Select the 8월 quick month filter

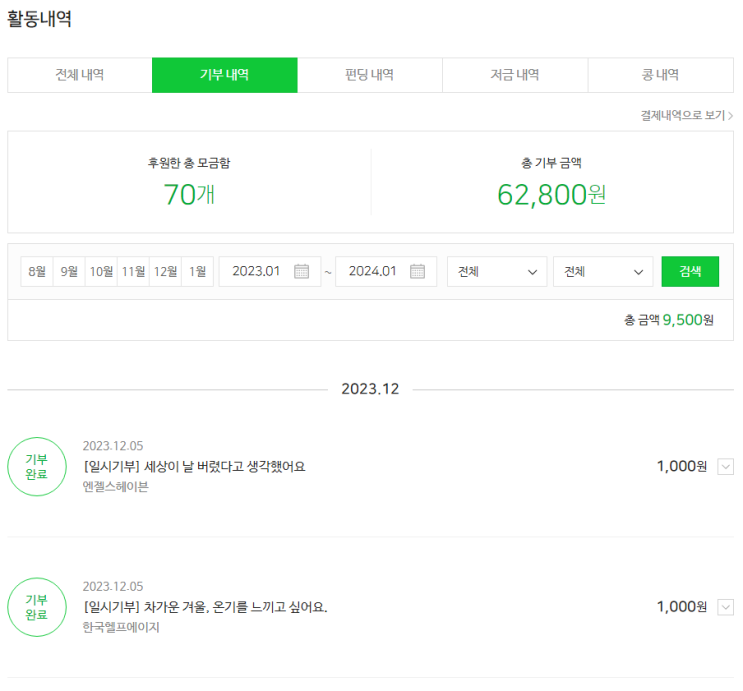click(x=37, y=271)
